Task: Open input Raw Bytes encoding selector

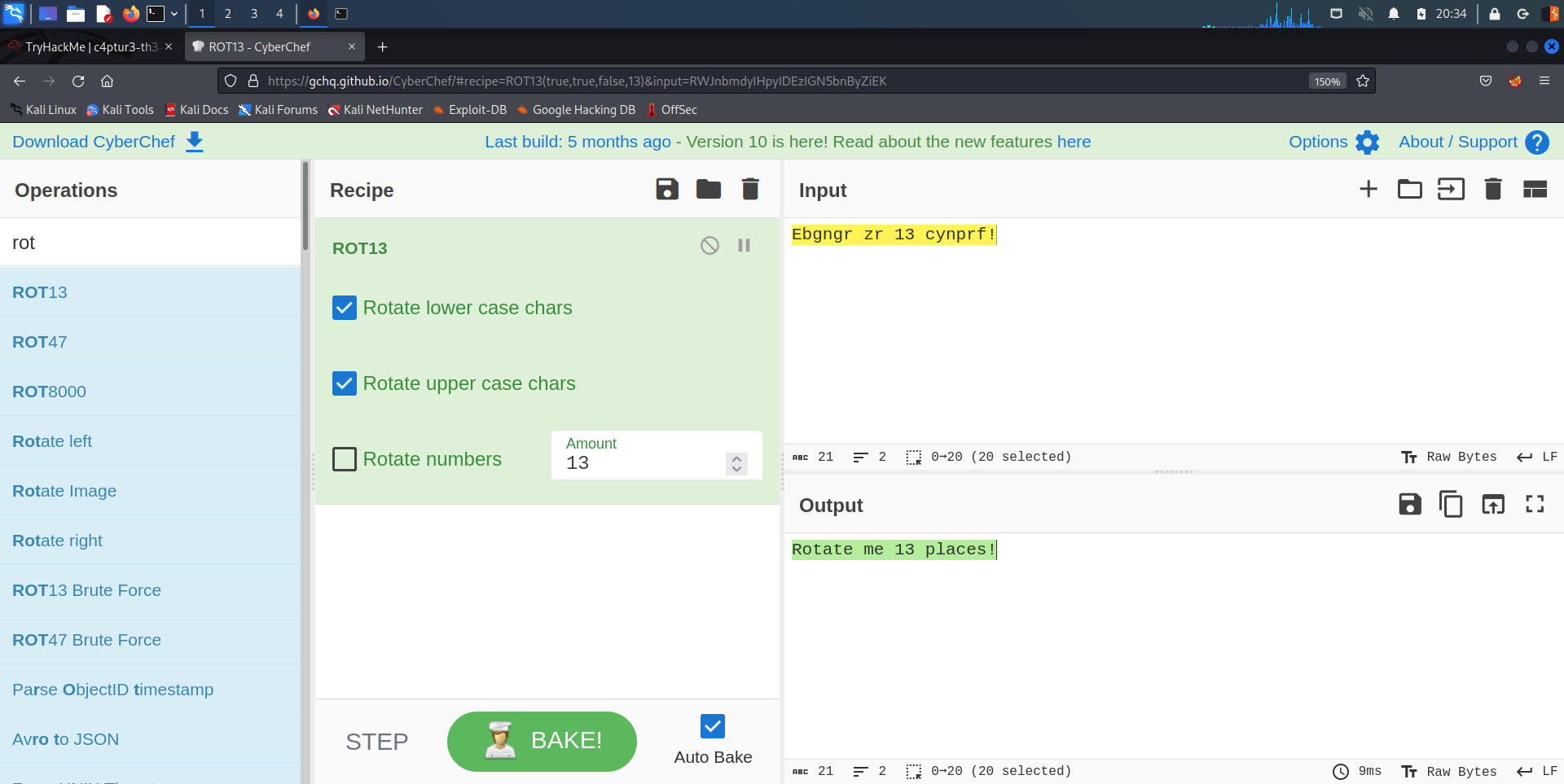Action: point(1449,457)
